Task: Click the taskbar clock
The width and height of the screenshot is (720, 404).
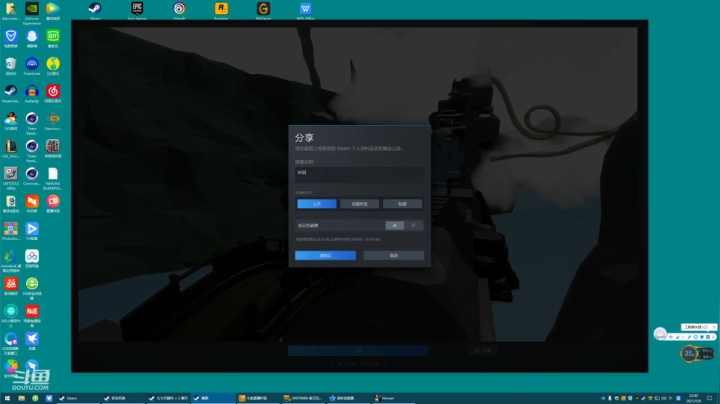Action: [x=693, y=398]
